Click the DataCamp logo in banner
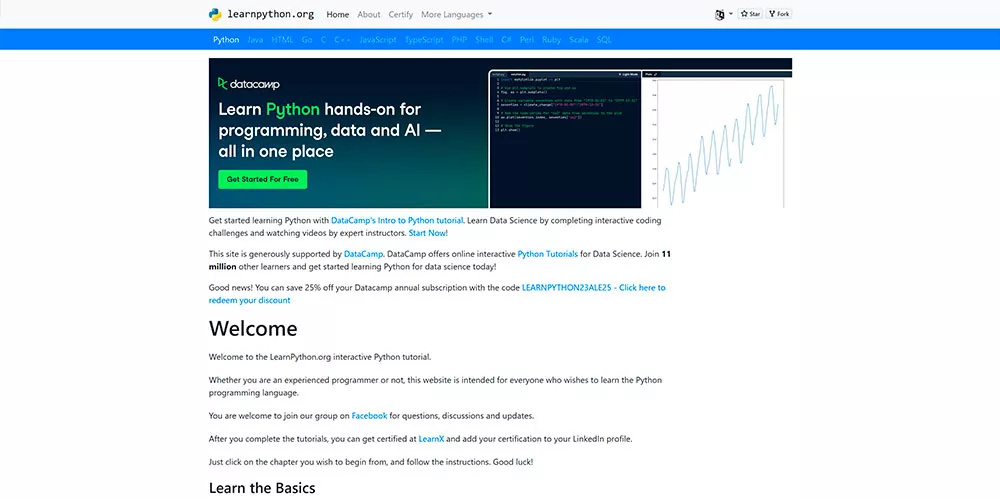 pyautogui.click(x=249, y=84)
